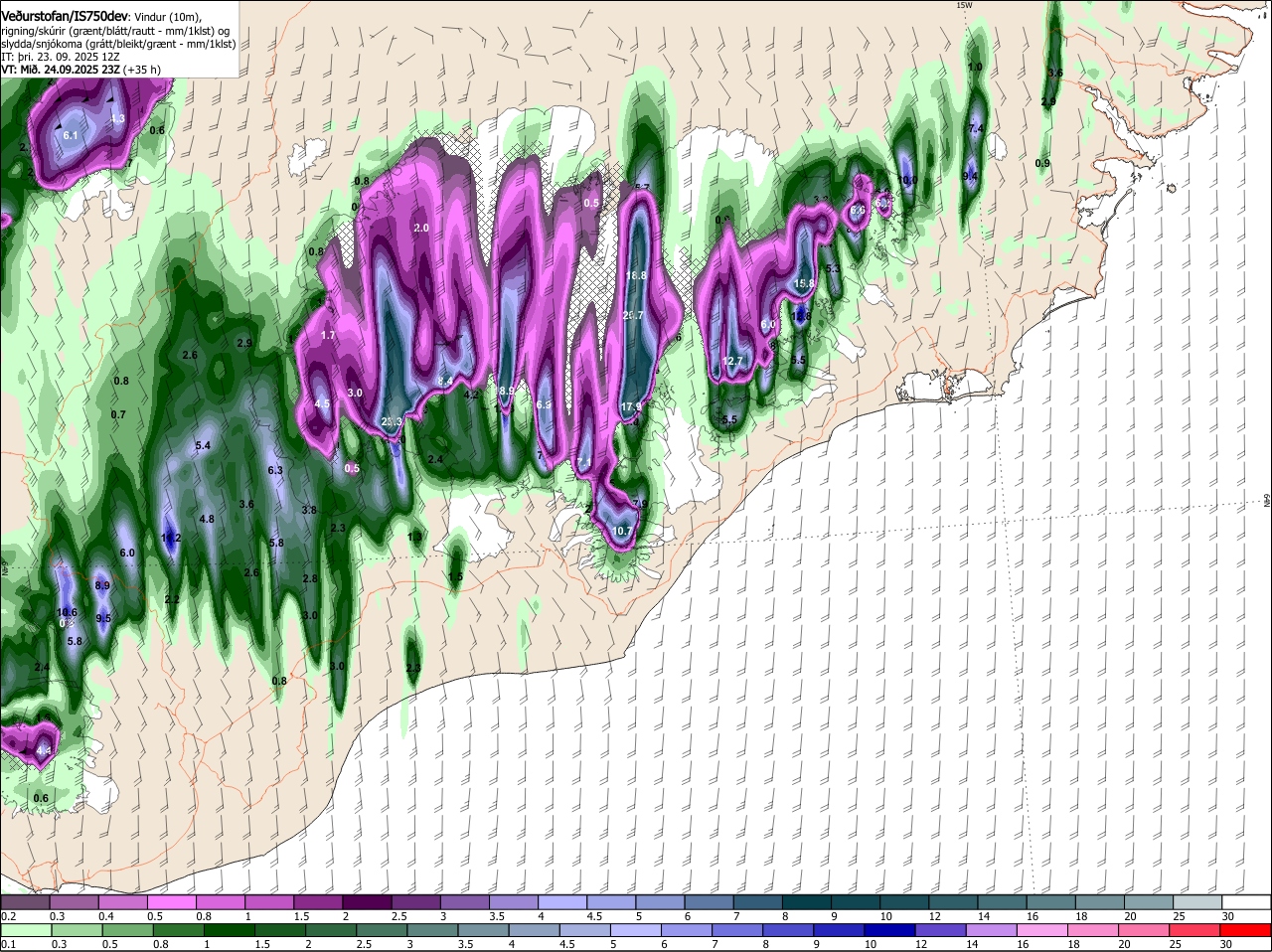Click the 4.3 value in the northwest snow patch
Screen dimensions: 1272x952
117,118
